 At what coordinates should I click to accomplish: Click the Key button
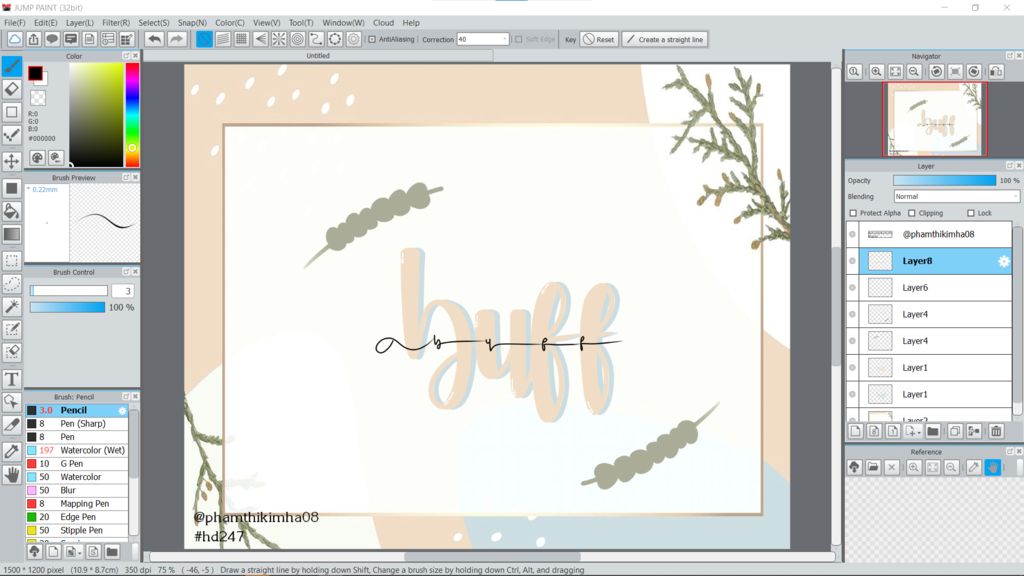pyautogui.click(x=570, y=39)
